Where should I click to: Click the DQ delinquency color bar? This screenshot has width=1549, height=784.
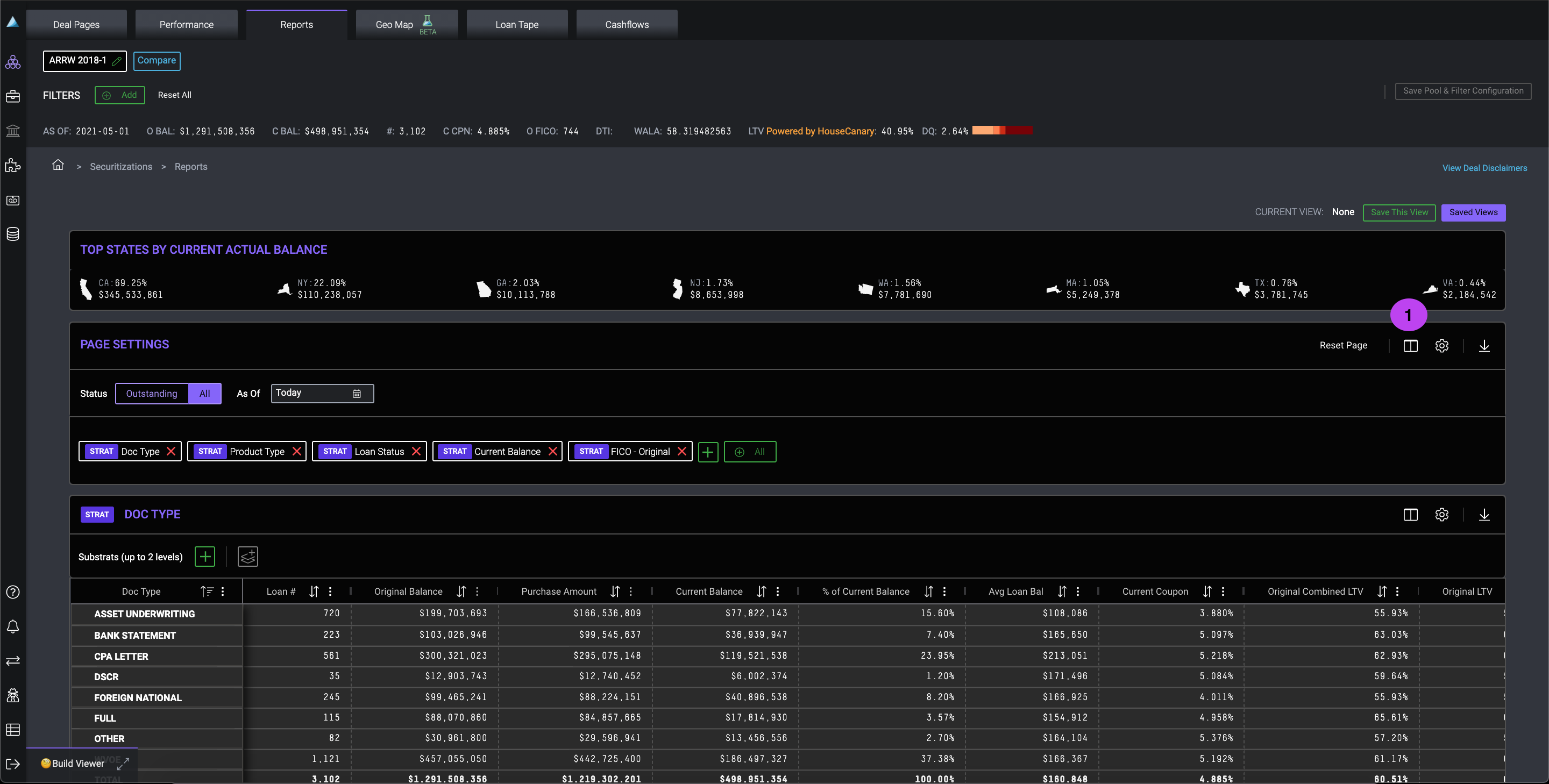[1002, 131]
